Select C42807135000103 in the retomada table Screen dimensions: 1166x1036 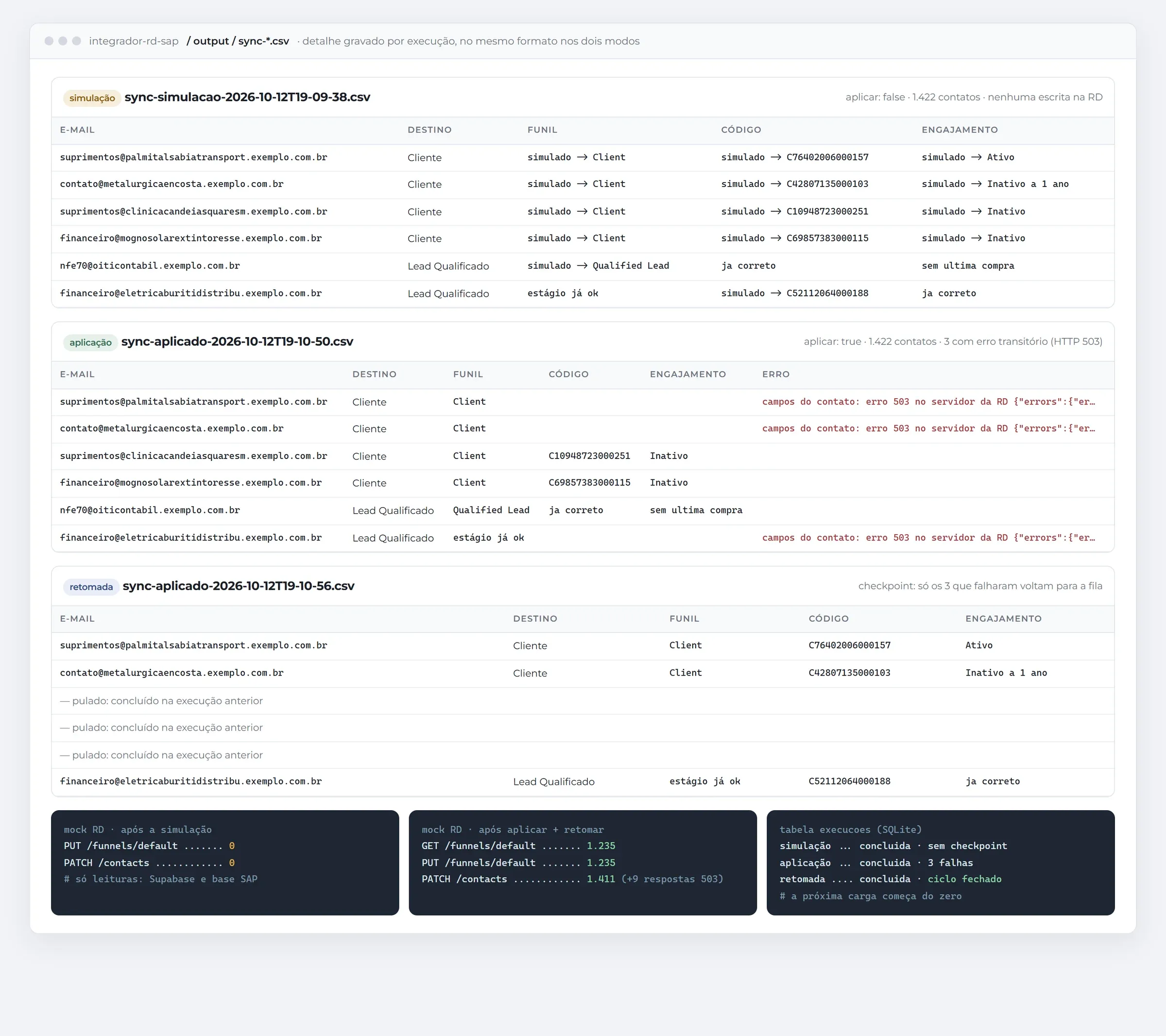click(x=849, y=673)
